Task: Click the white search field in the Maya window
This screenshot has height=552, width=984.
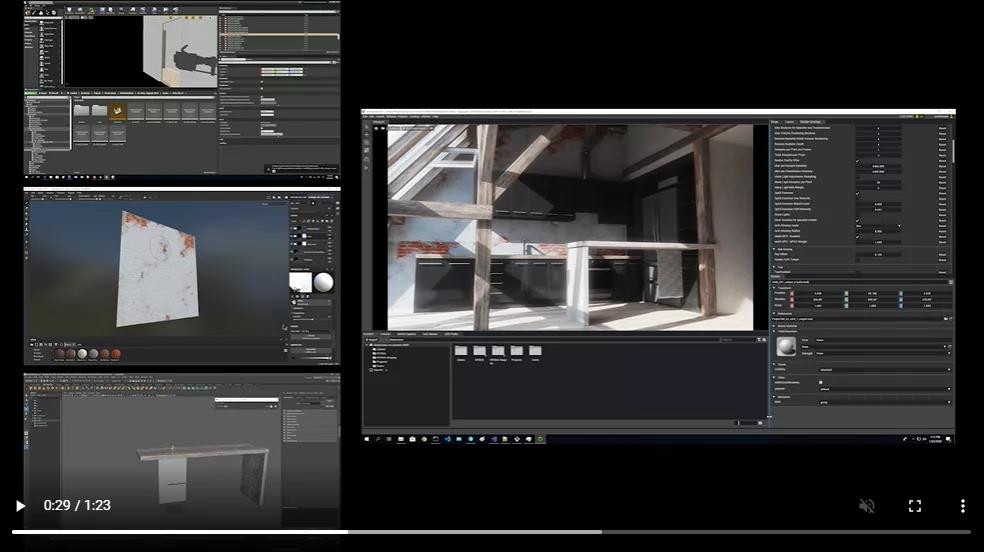Action: coord(246,399)
